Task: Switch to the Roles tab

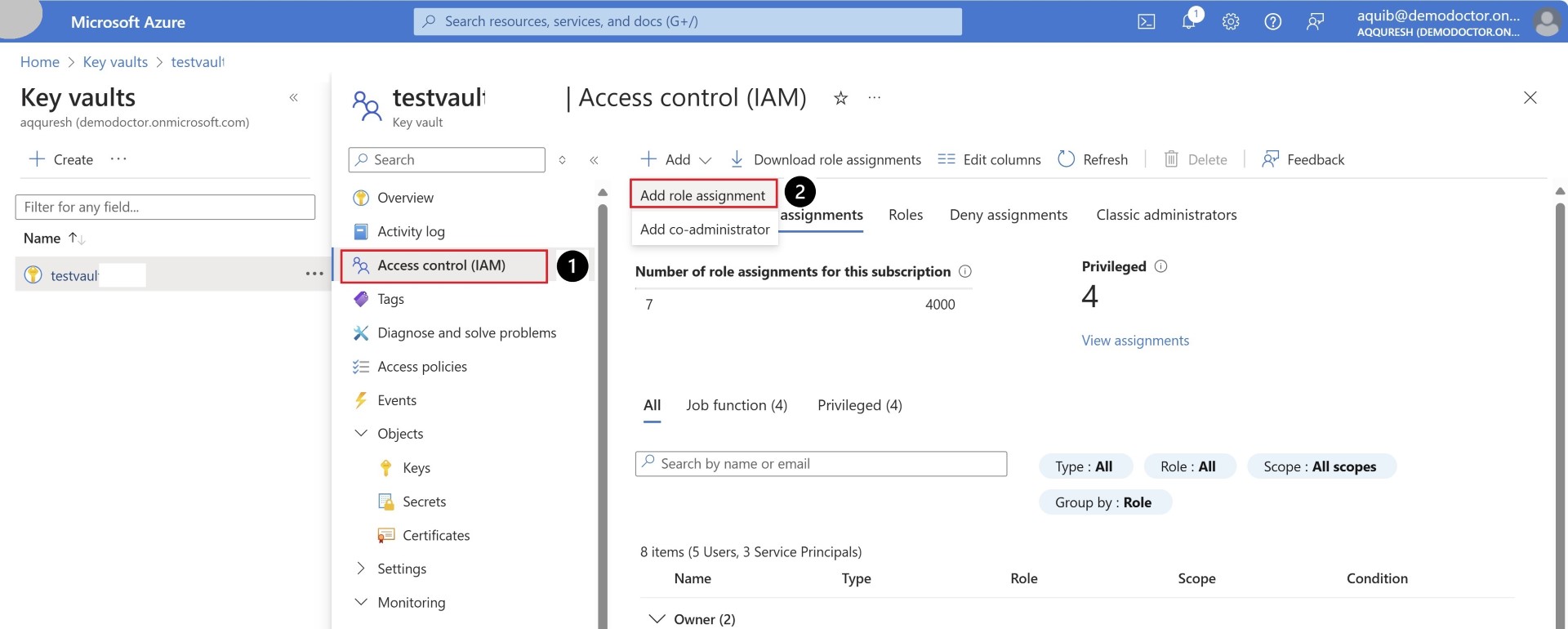Action: pyautogui.click(x=906, y=215)
